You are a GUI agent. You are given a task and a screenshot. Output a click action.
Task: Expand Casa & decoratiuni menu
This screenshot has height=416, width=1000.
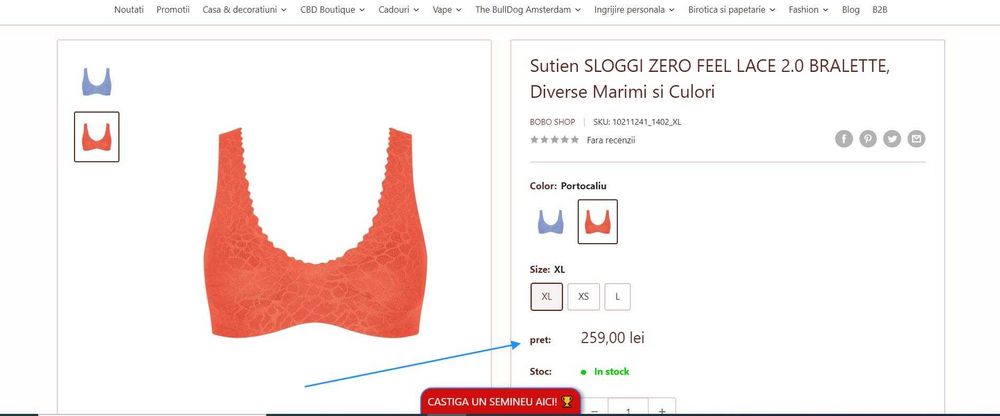(244, 10)
